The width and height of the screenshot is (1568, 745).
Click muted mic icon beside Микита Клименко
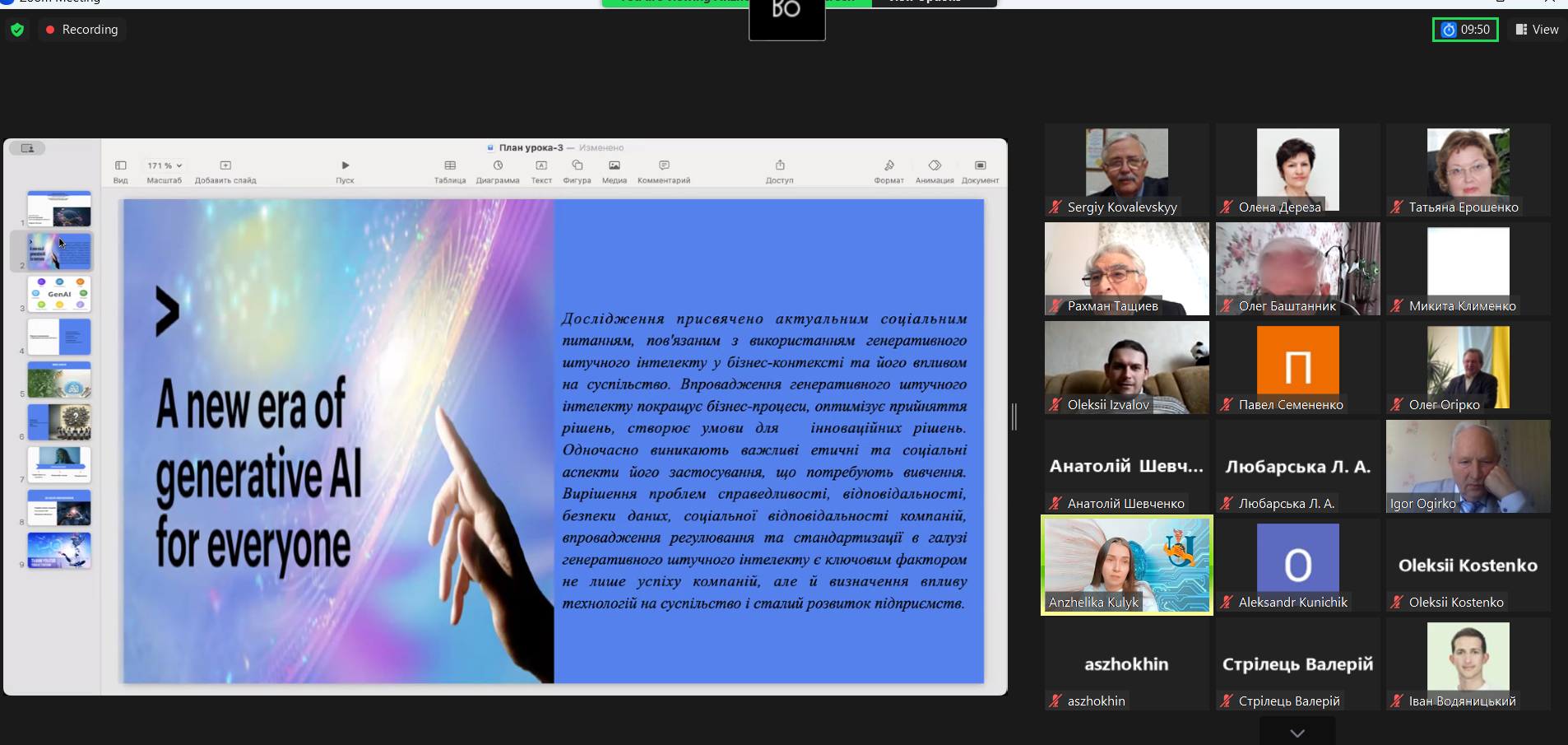tap(1397, 306)
